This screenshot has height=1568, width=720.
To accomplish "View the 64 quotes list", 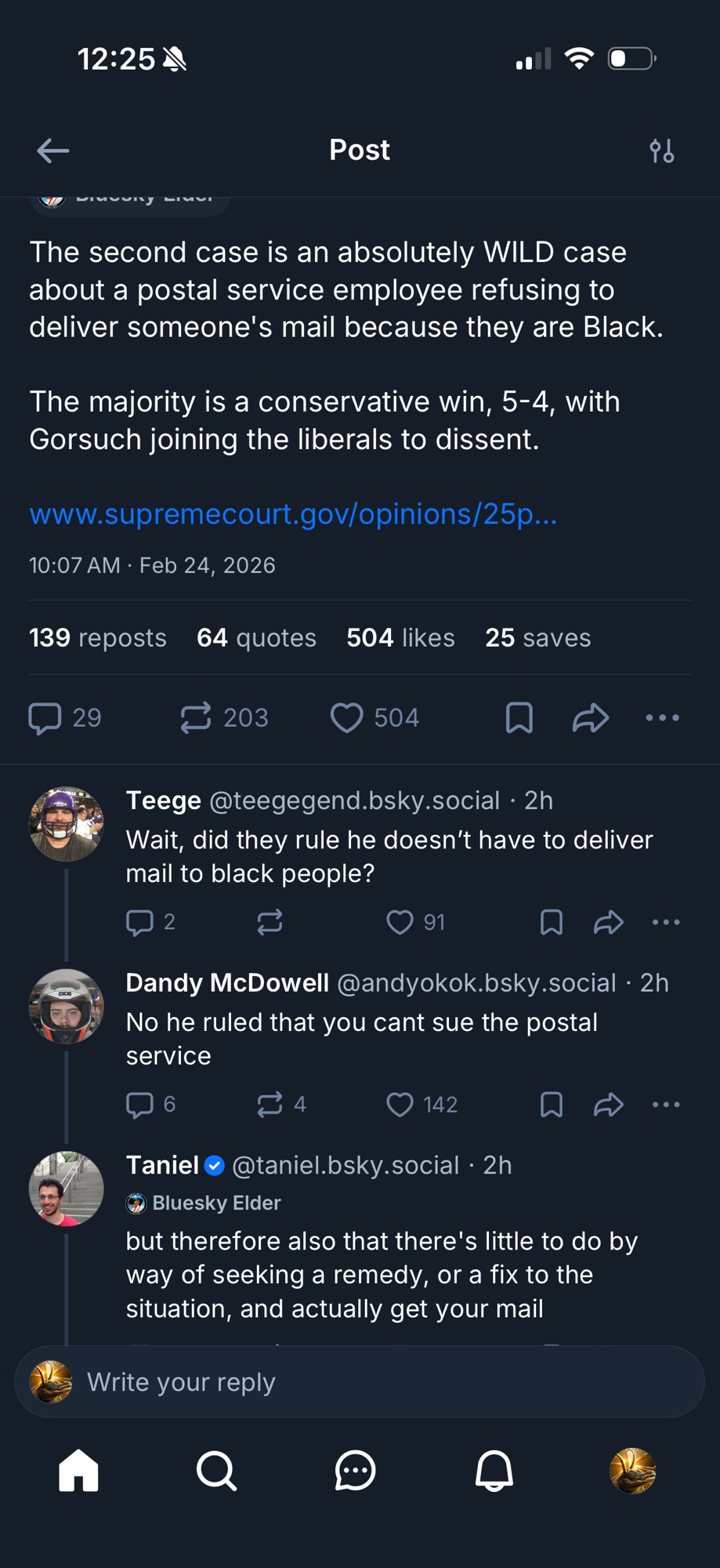I will (x=256, y=638).
